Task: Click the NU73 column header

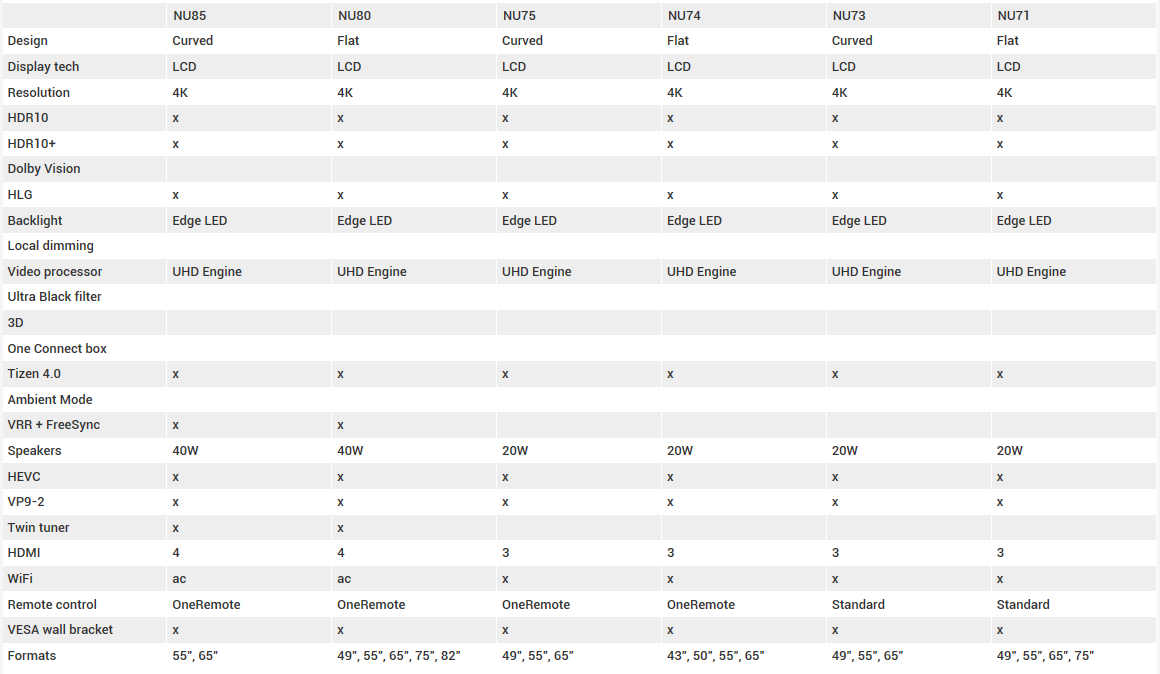Action: pos(849,15)
